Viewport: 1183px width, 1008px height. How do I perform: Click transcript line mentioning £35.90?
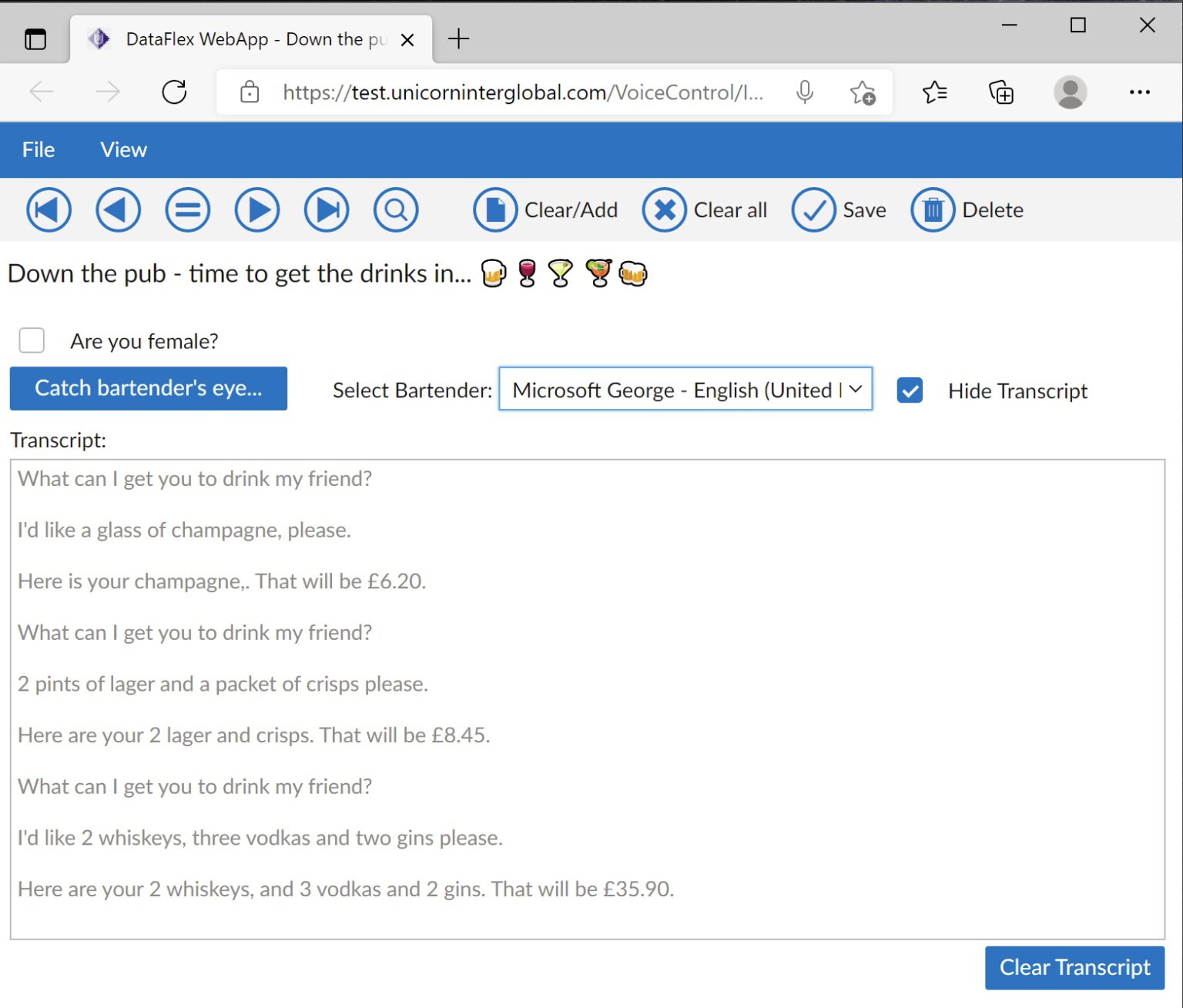(x=346, y=889)
